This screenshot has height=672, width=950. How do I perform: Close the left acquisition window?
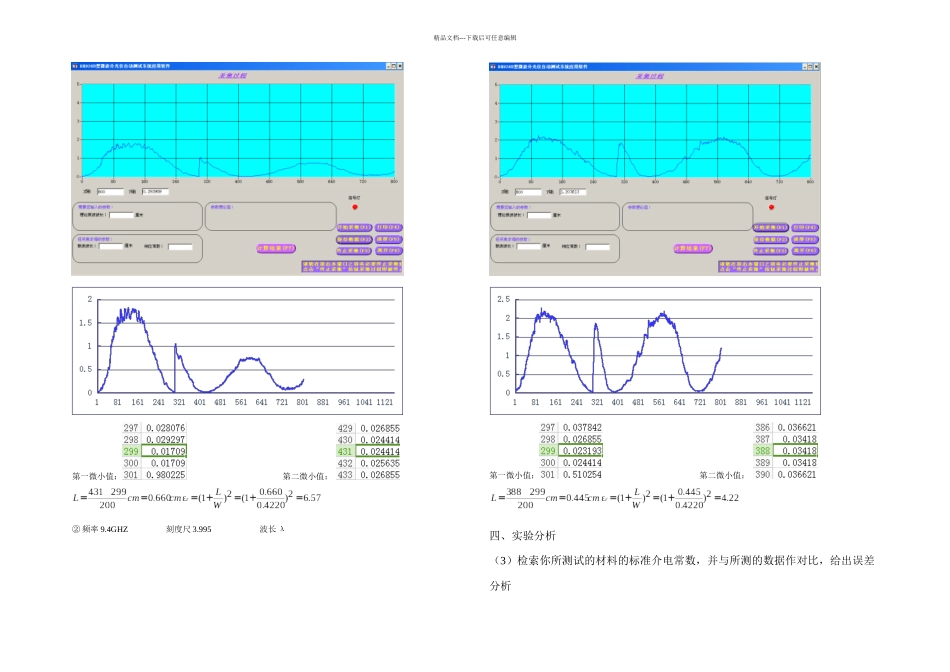click(400, 66)
